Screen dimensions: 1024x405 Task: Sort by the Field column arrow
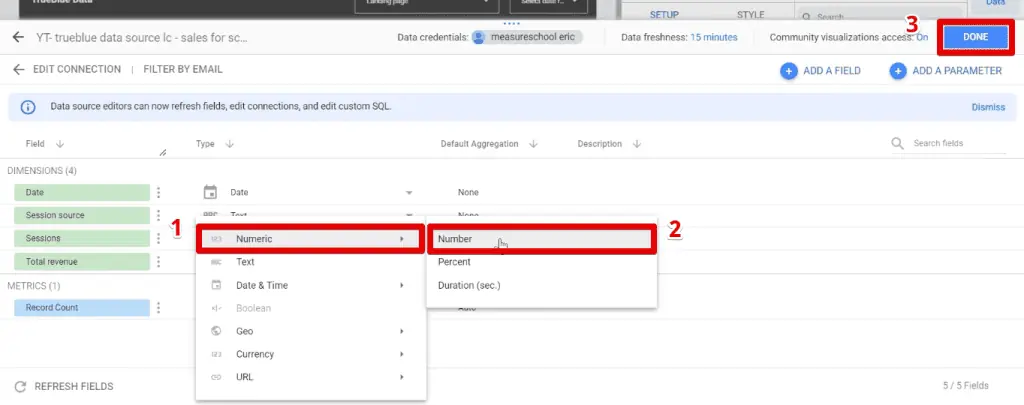60,144
